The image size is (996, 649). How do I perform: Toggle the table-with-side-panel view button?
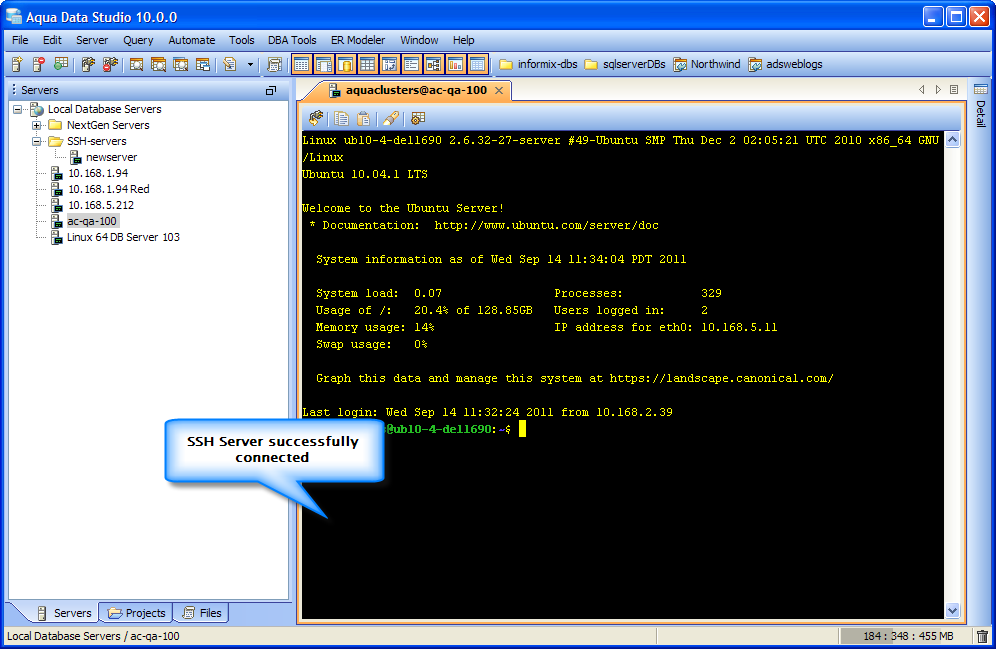click(x=324, y=64)
